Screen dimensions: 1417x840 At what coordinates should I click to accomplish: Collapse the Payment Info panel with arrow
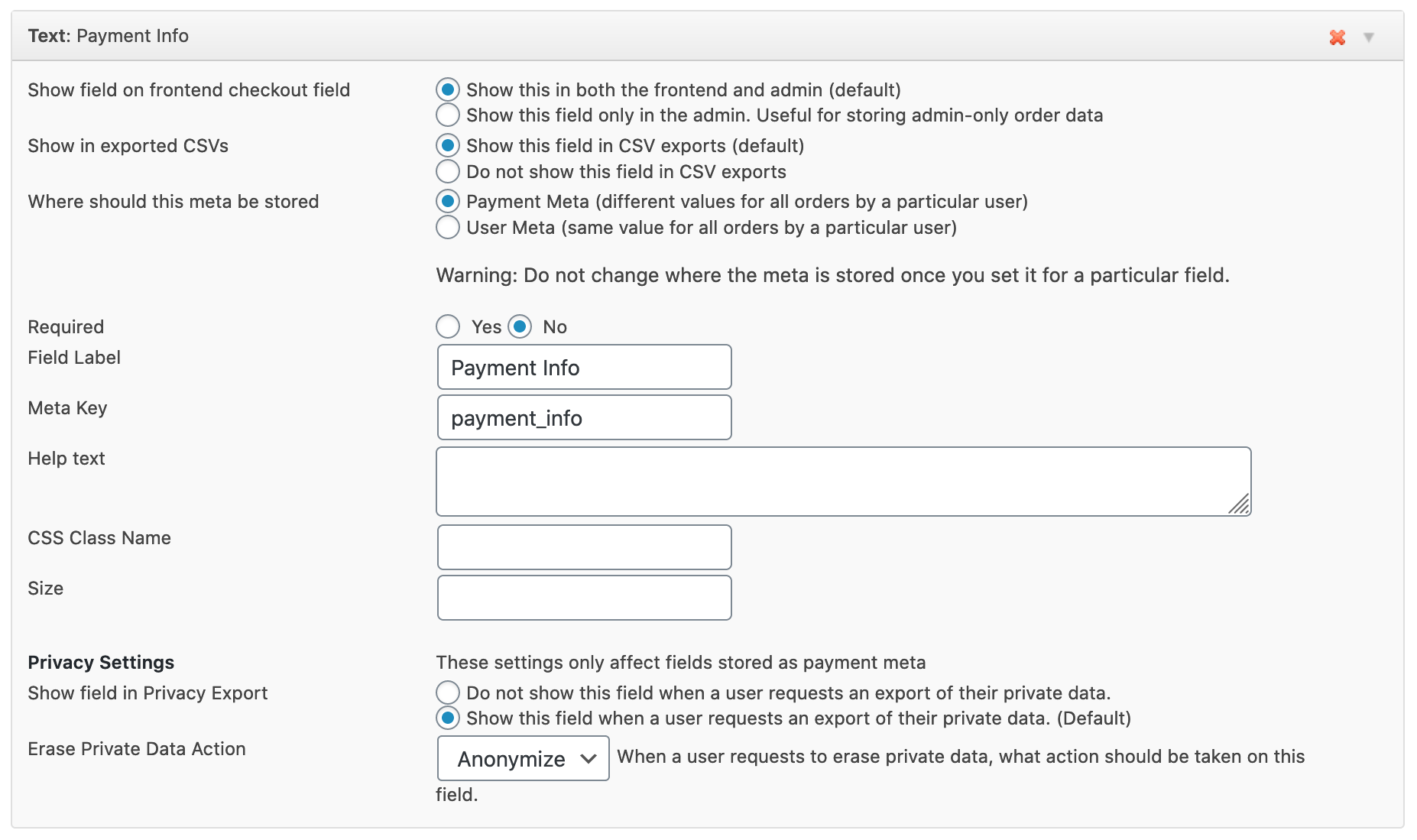1368,37
